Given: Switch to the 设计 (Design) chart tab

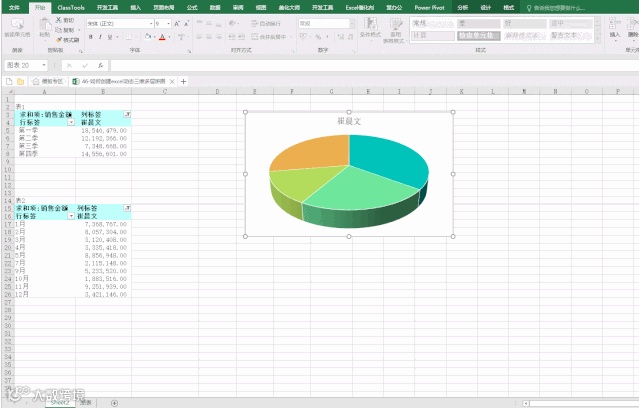Looking at the screenshot, I should pos(485,7).
